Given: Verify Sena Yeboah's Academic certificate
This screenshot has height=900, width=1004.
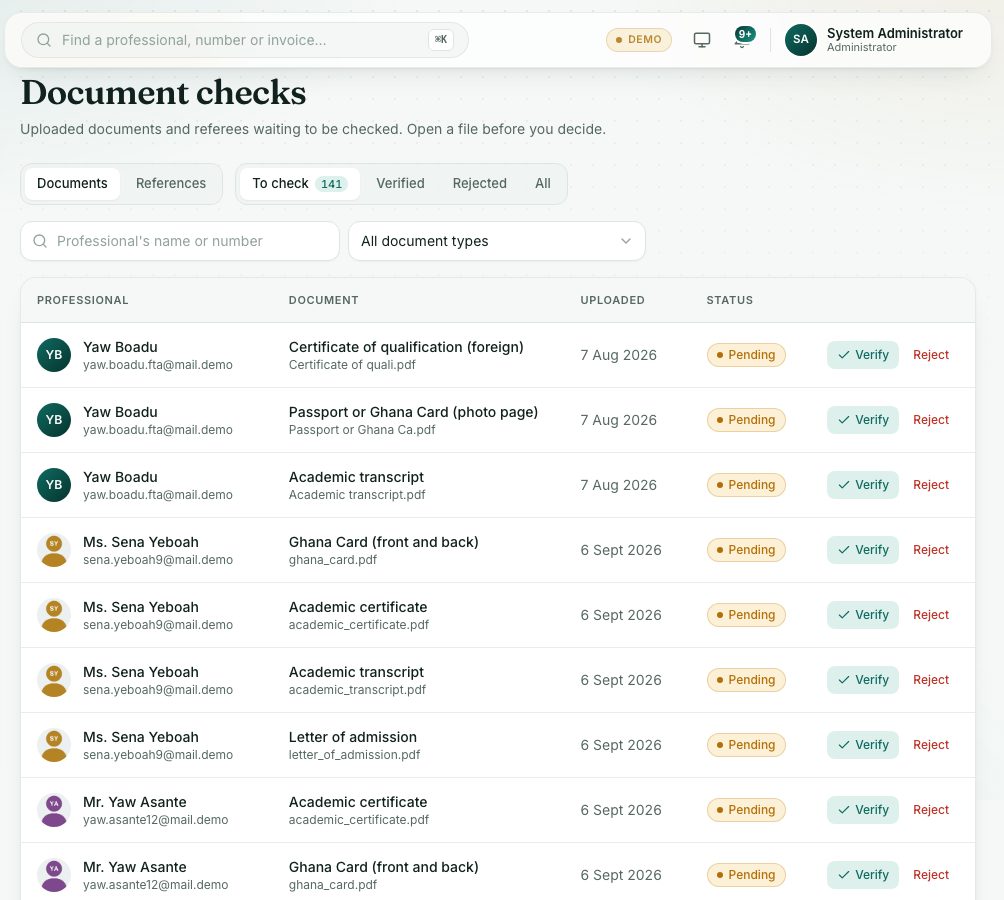Looking at the screenshot, I should 862,615.
